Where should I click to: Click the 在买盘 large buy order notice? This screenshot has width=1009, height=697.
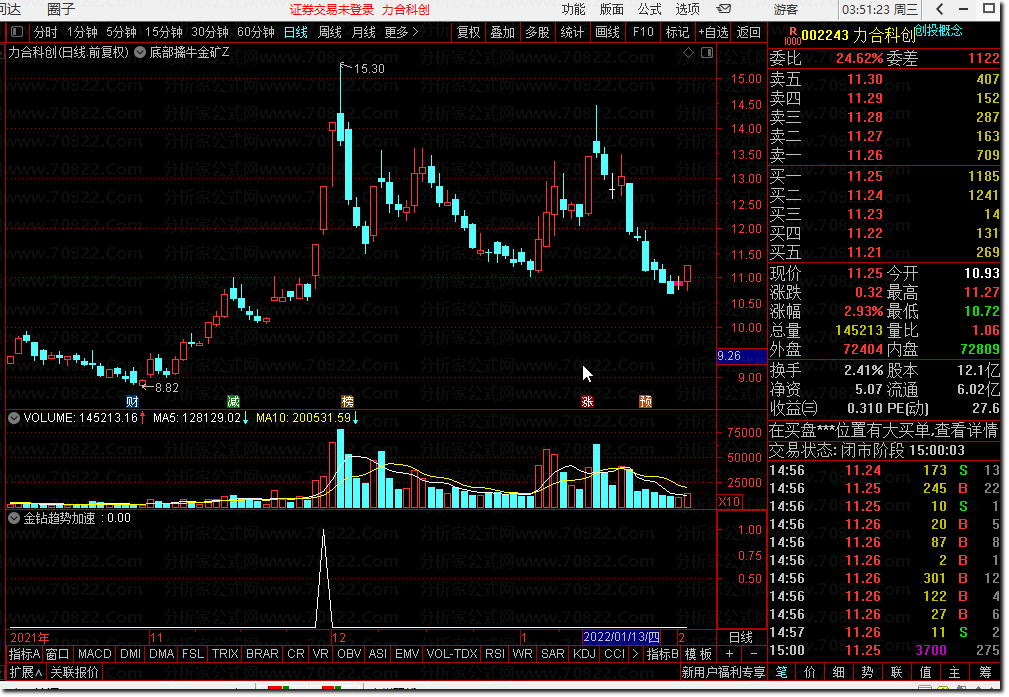(x=884, y=431)
